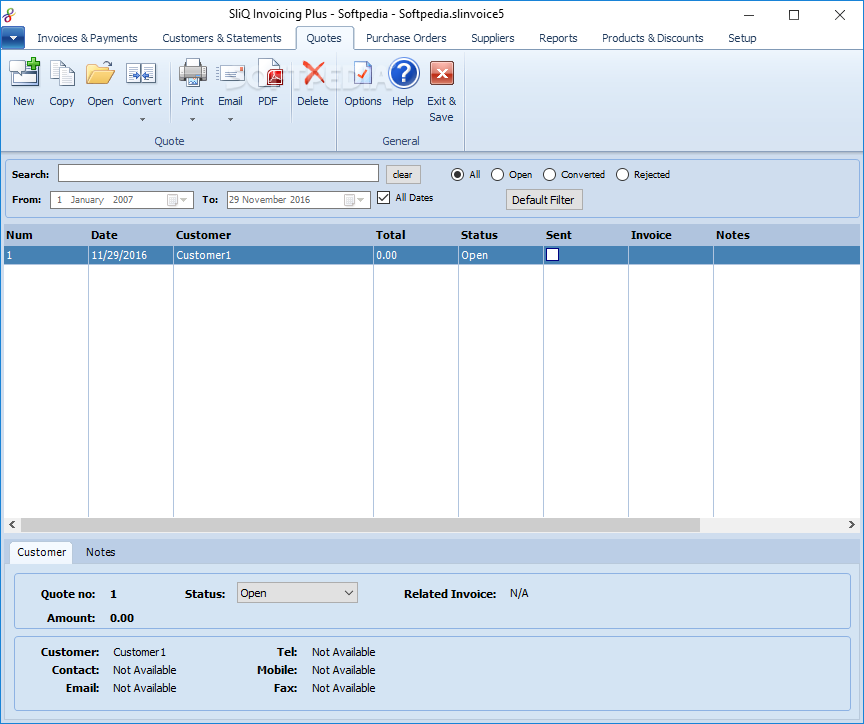
Task: Uncheck the All Dates checkbox
Action: [384, 198]
